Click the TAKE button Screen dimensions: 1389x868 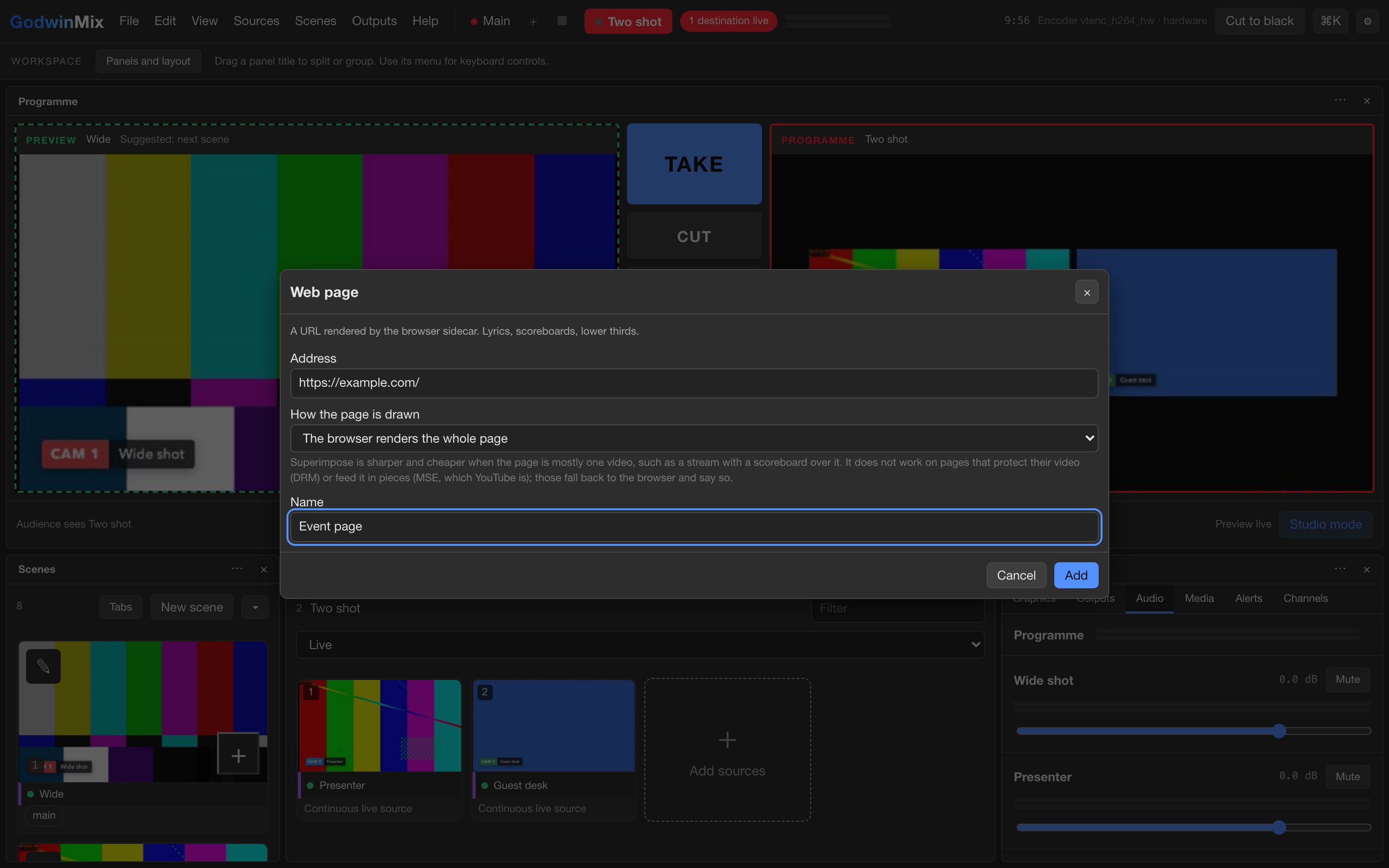(694, 163)
